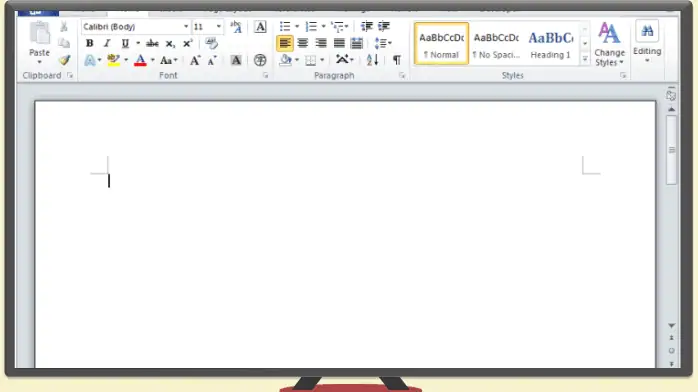Insert a numbered list
The width and height of the screenshot is (698, 392).
click(311, 27)
